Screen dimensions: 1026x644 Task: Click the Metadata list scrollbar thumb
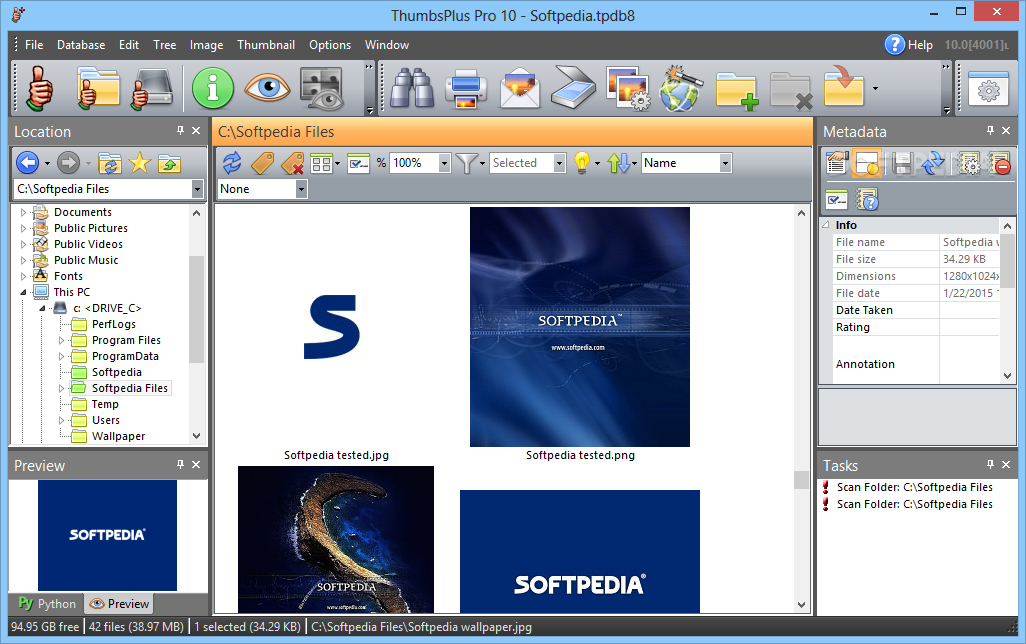tap(1008, 260)
